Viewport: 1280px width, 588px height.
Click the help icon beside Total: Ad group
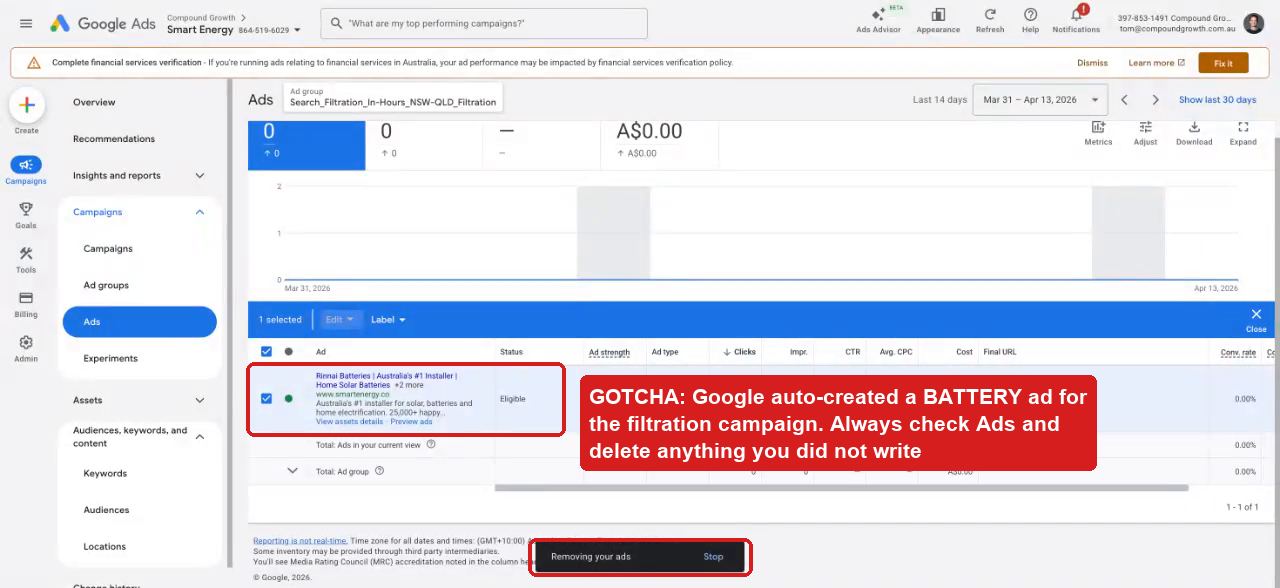pyautogui.click(x=379, y=471)
